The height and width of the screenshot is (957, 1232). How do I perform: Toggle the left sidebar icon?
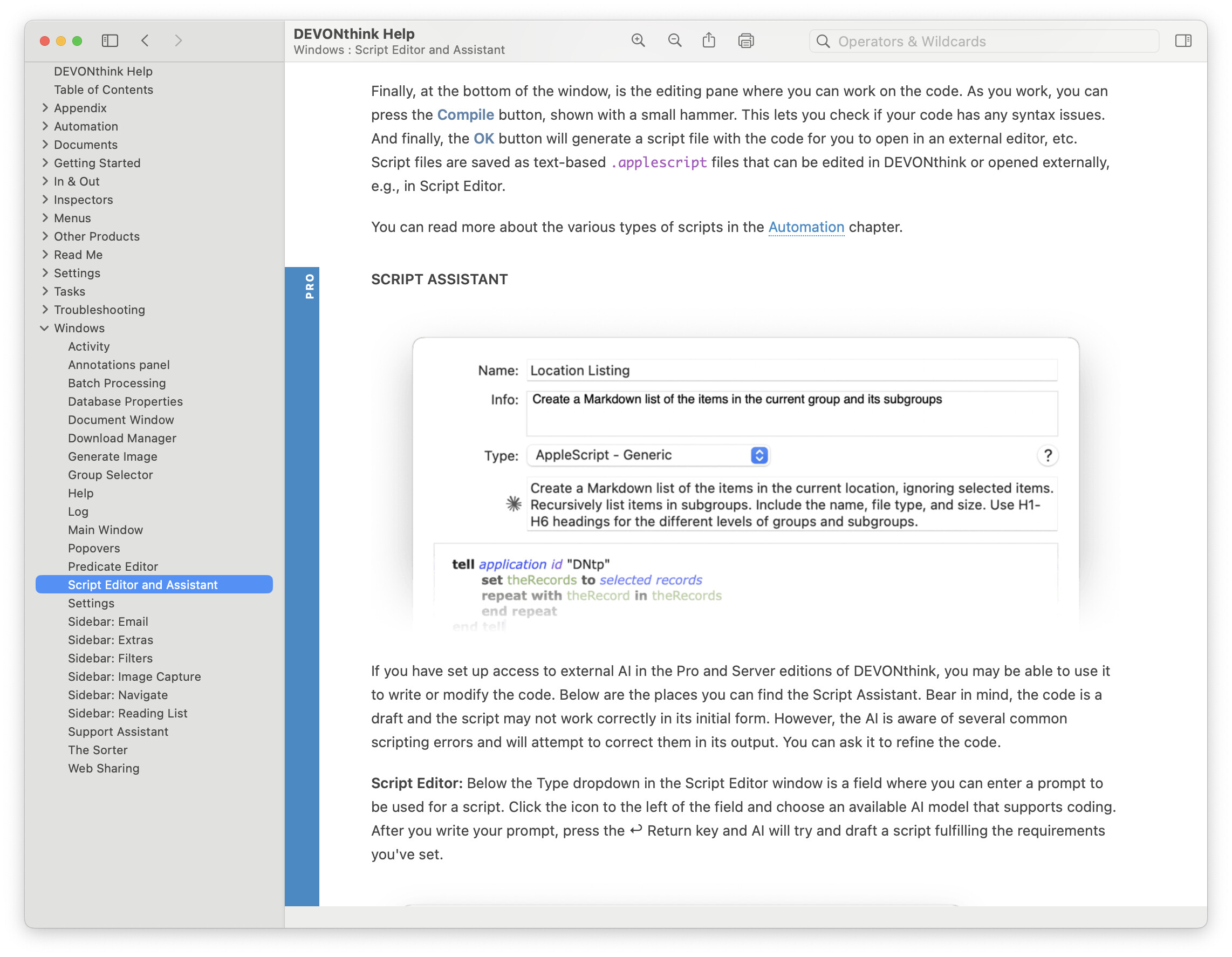coord(109,40)
